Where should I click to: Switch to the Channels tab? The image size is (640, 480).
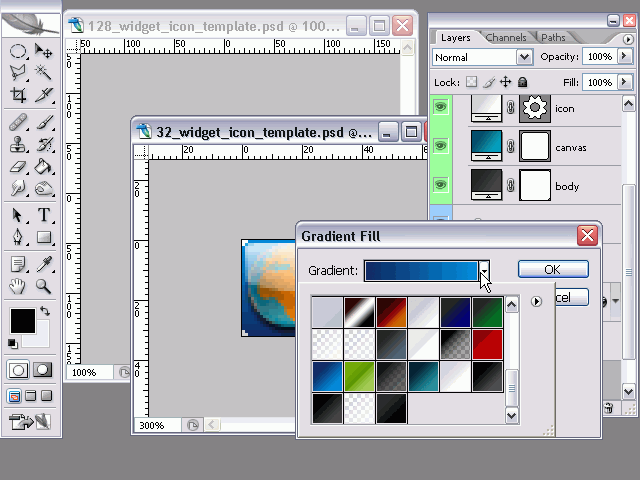[506, 38]
